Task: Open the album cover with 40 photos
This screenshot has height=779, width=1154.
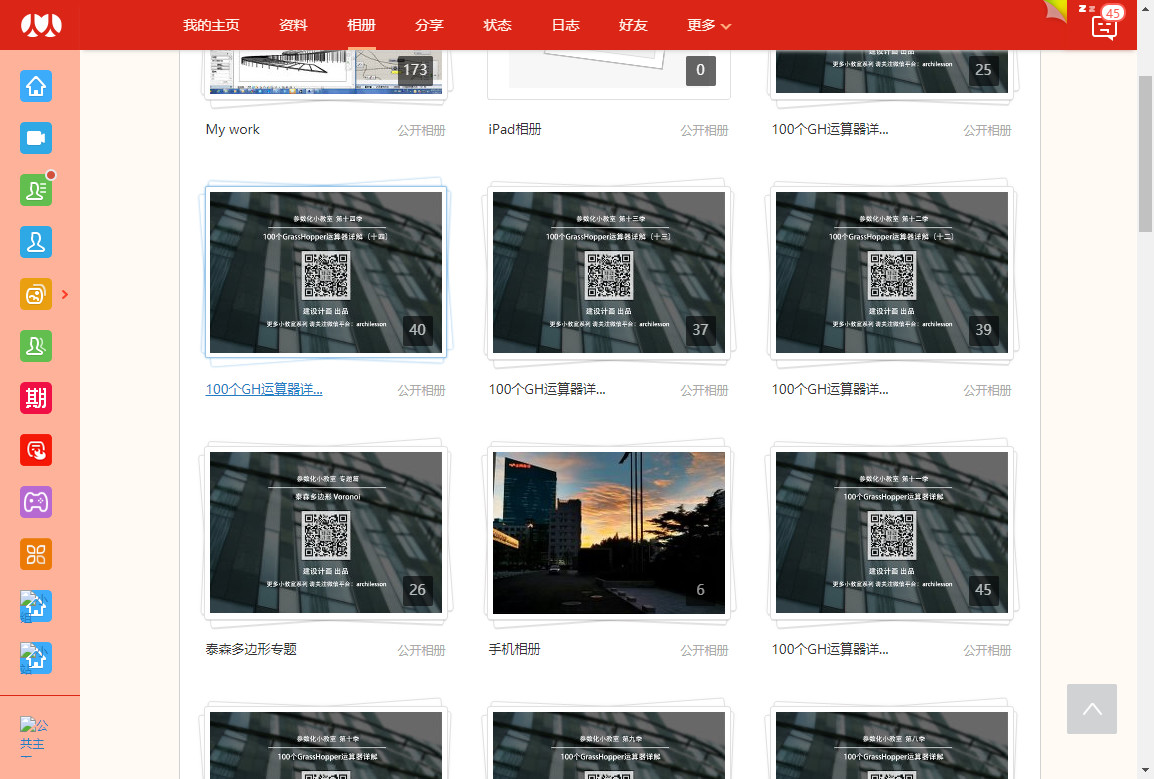Action: (326, 272)
